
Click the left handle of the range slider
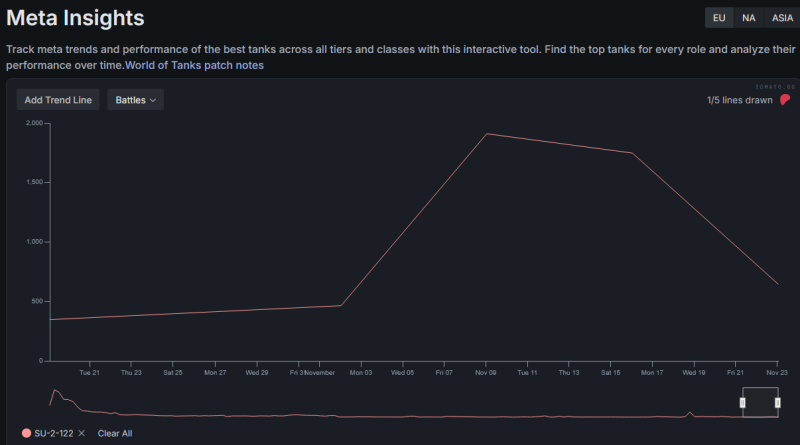coord(742,402)
